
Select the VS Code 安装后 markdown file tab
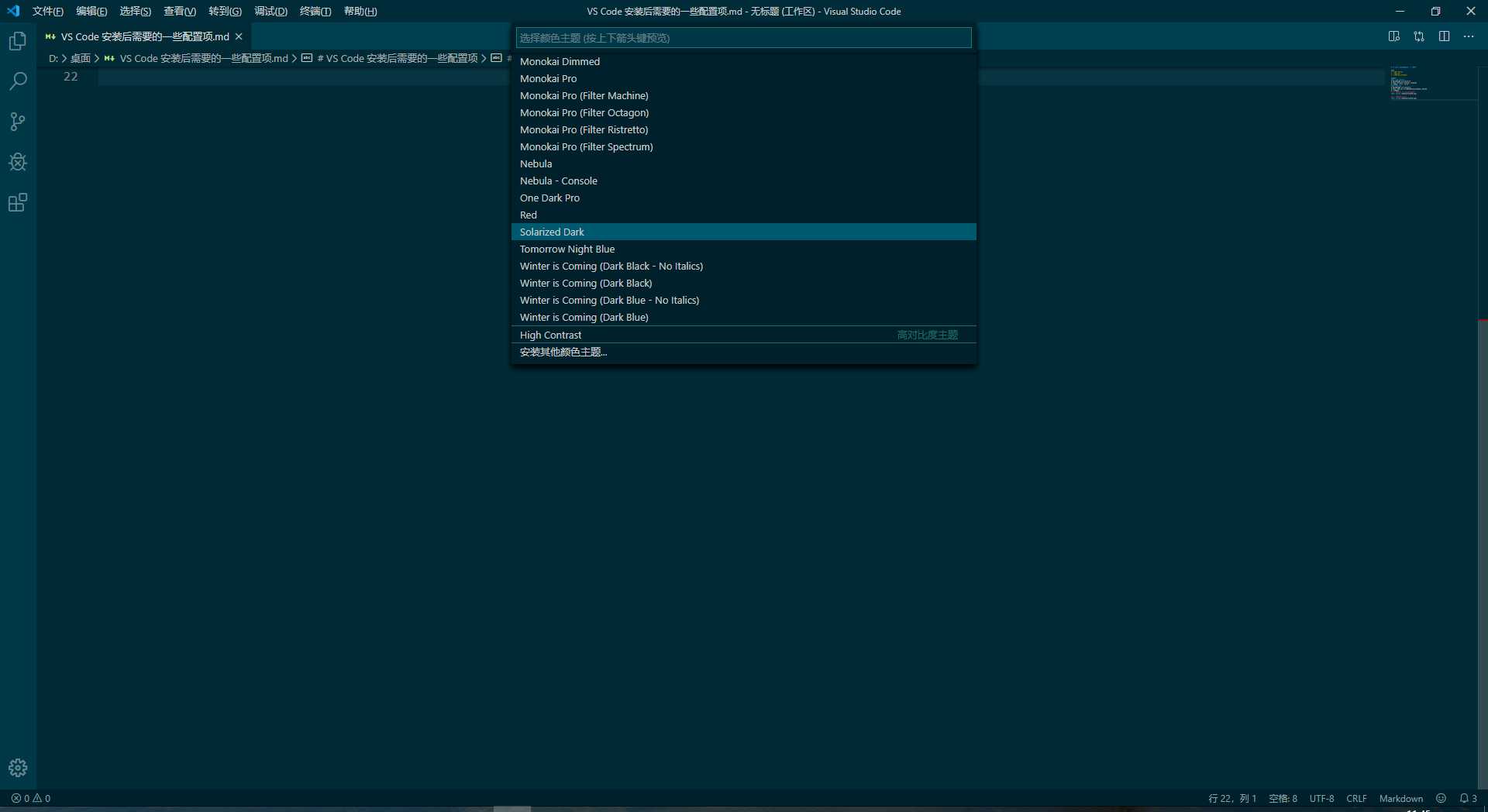[144, 36]
